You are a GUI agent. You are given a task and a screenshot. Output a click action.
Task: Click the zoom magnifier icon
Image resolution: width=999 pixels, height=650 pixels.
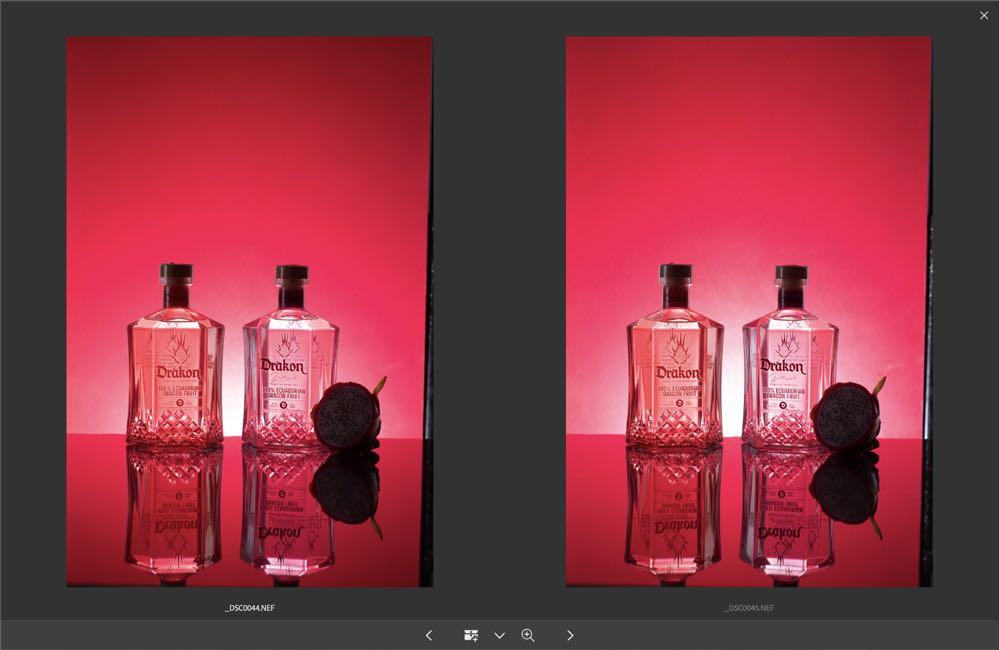(x=528, y=635)
